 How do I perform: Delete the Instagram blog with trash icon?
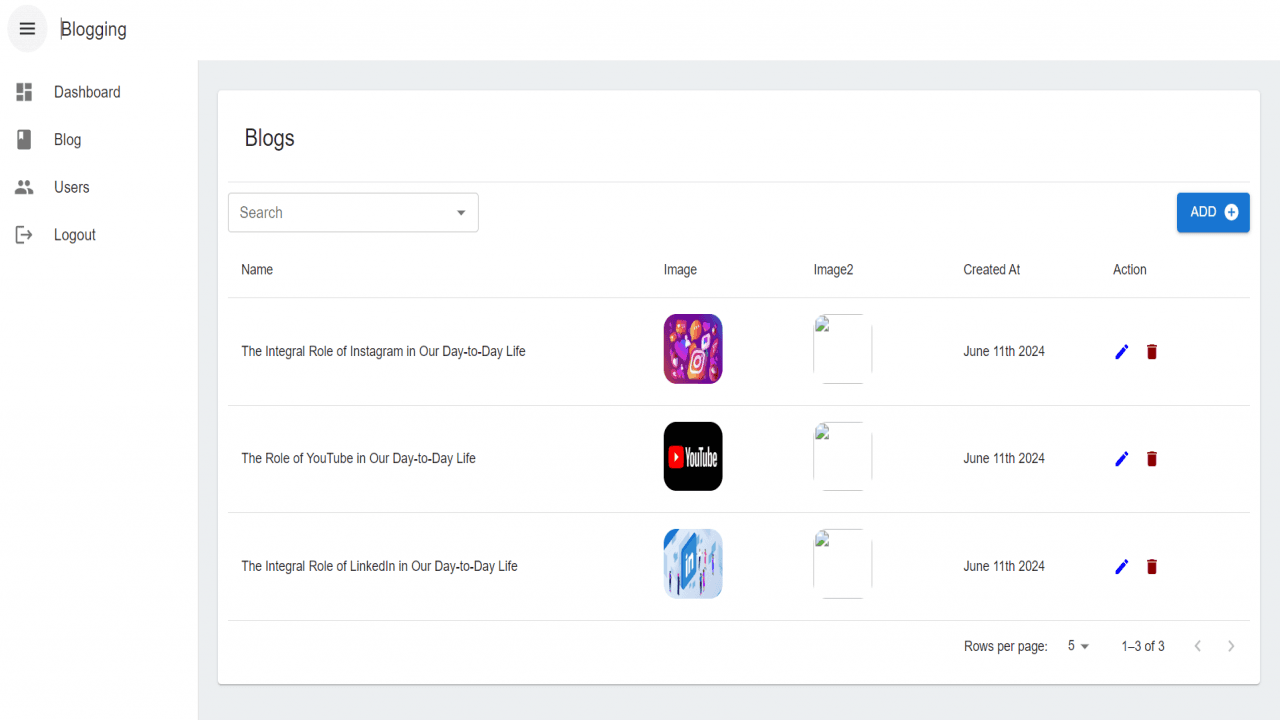pyautogui.click(x=1152, y=351)
